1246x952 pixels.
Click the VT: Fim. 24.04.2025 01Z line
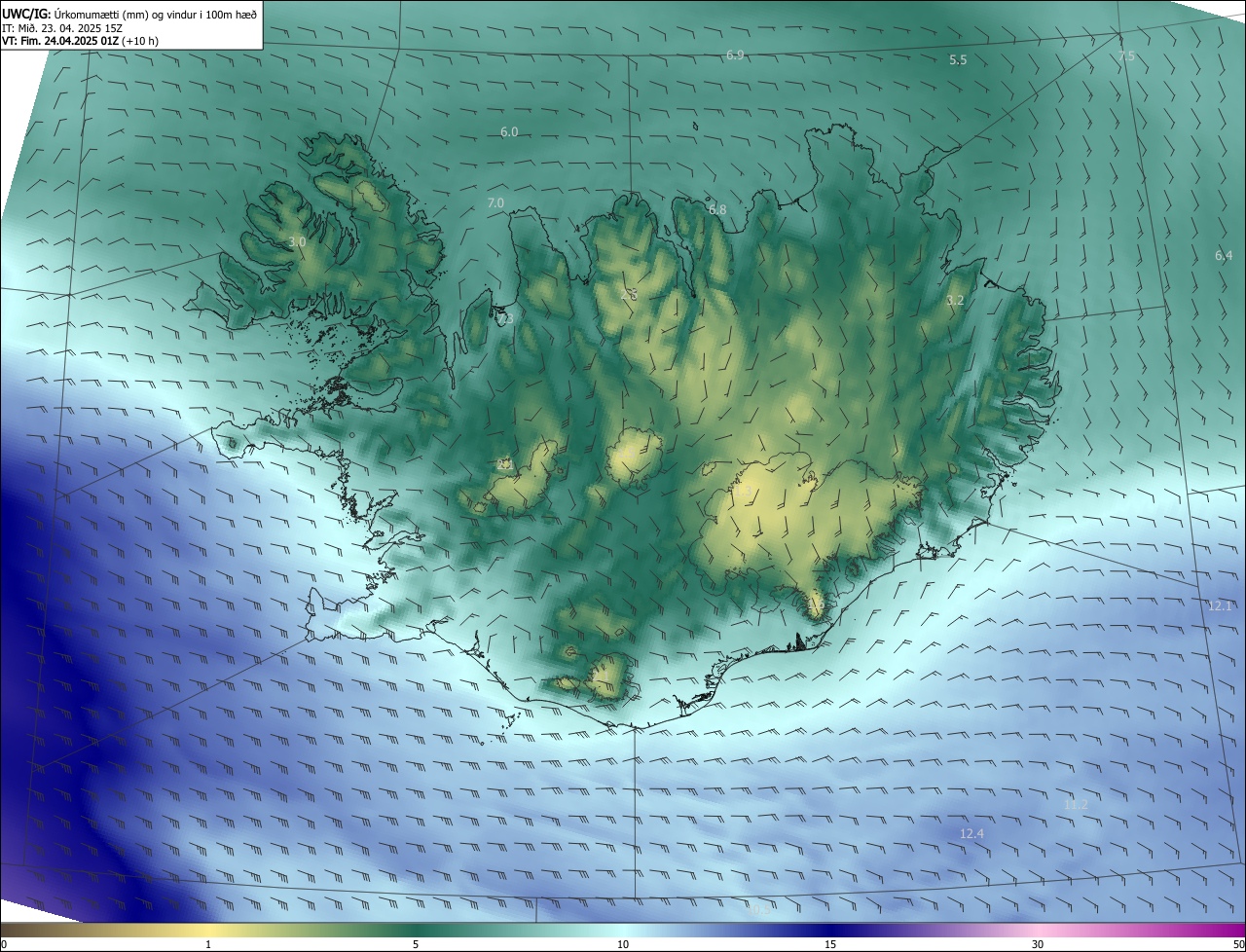point(80,41)
